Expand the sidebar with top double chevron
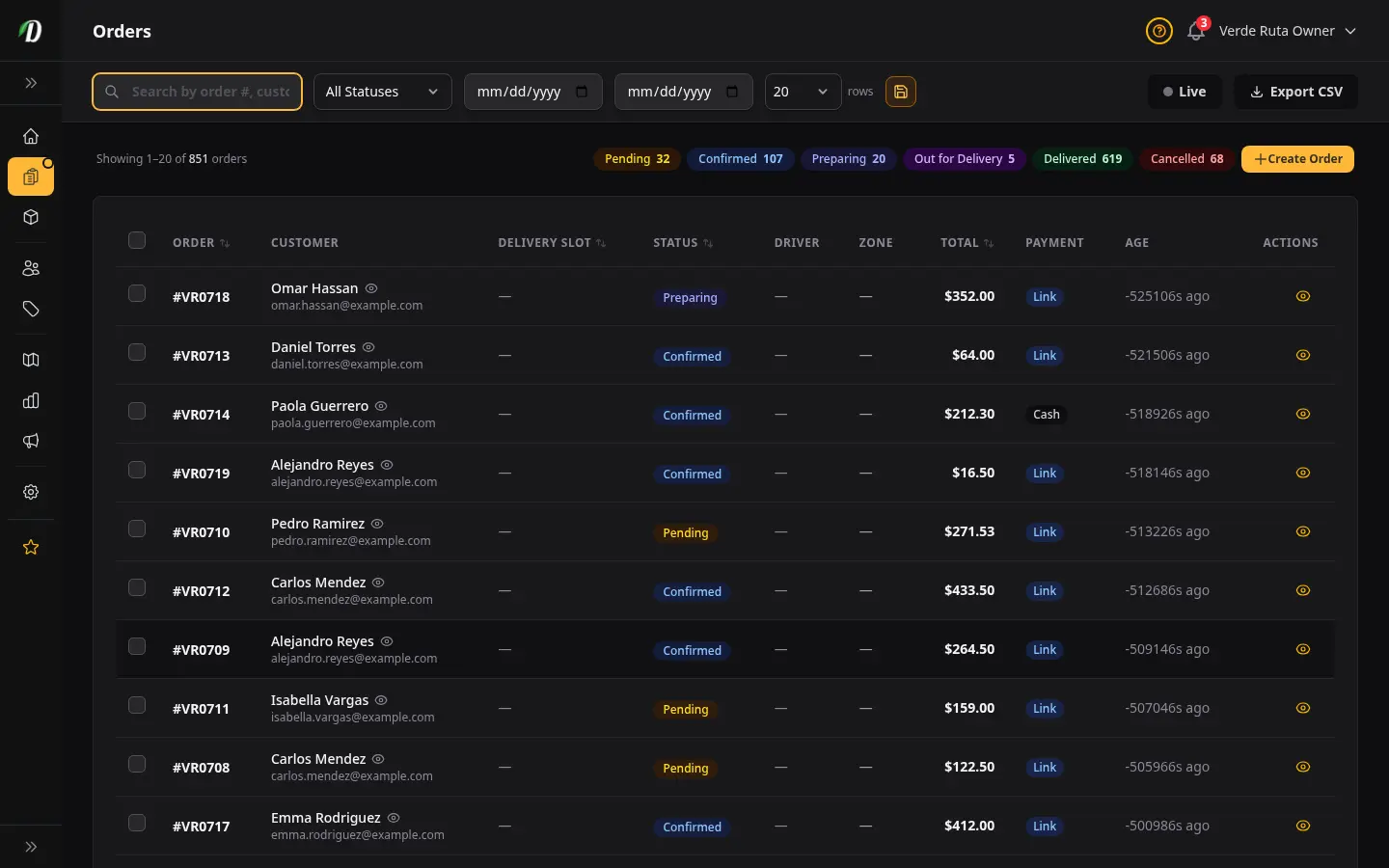 tap(31, 83)
